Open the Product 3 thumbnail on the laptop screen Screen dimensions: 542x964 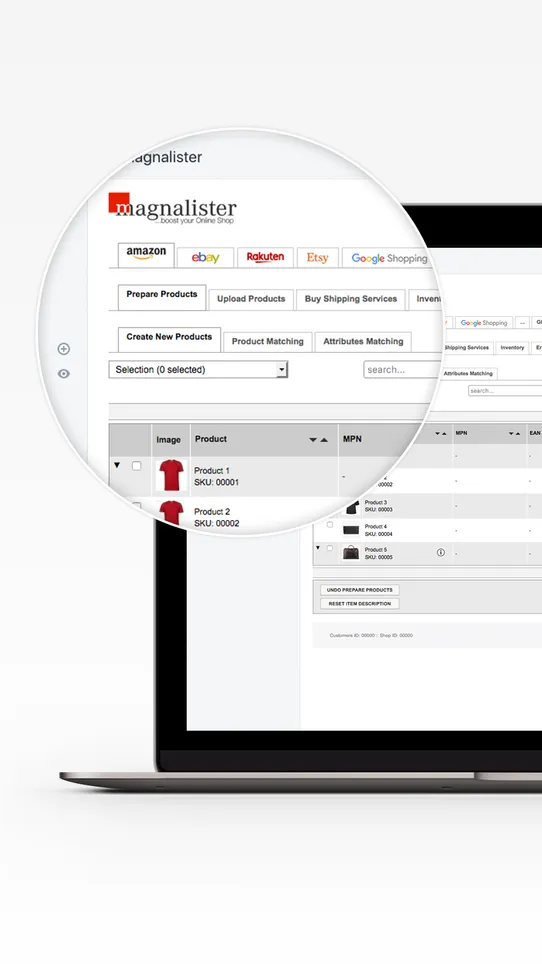352,507
